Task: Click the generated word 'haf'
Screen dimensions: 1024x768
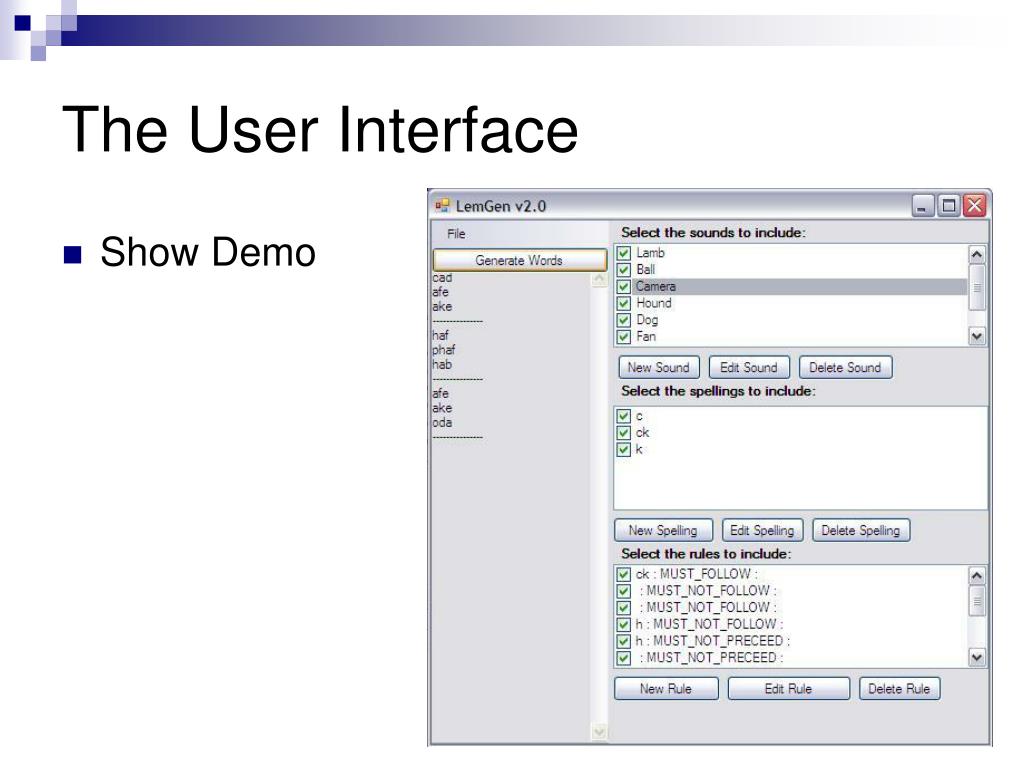Action: [441, 335]
